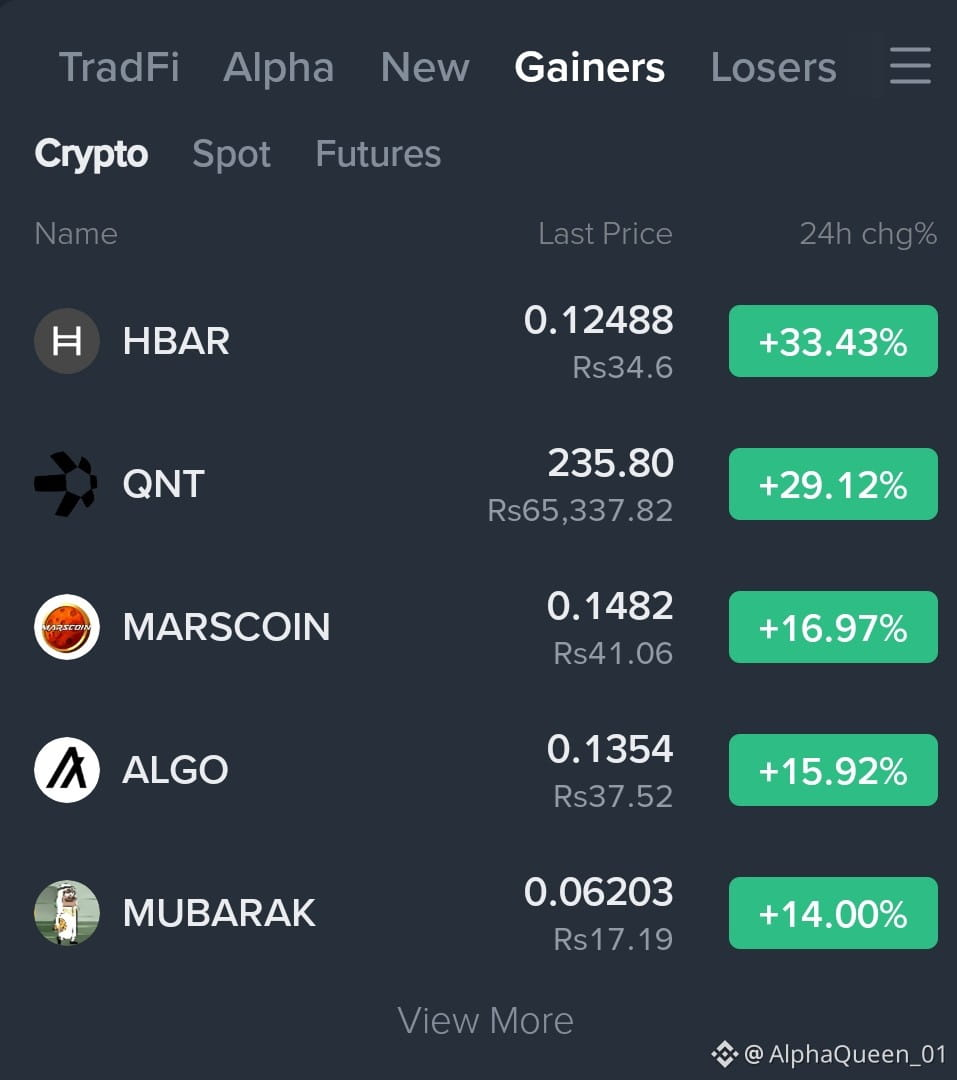957x1080 pixels.
Task: Tap the MARSCOIN orange logo
Action: click(x=67, y=627)
